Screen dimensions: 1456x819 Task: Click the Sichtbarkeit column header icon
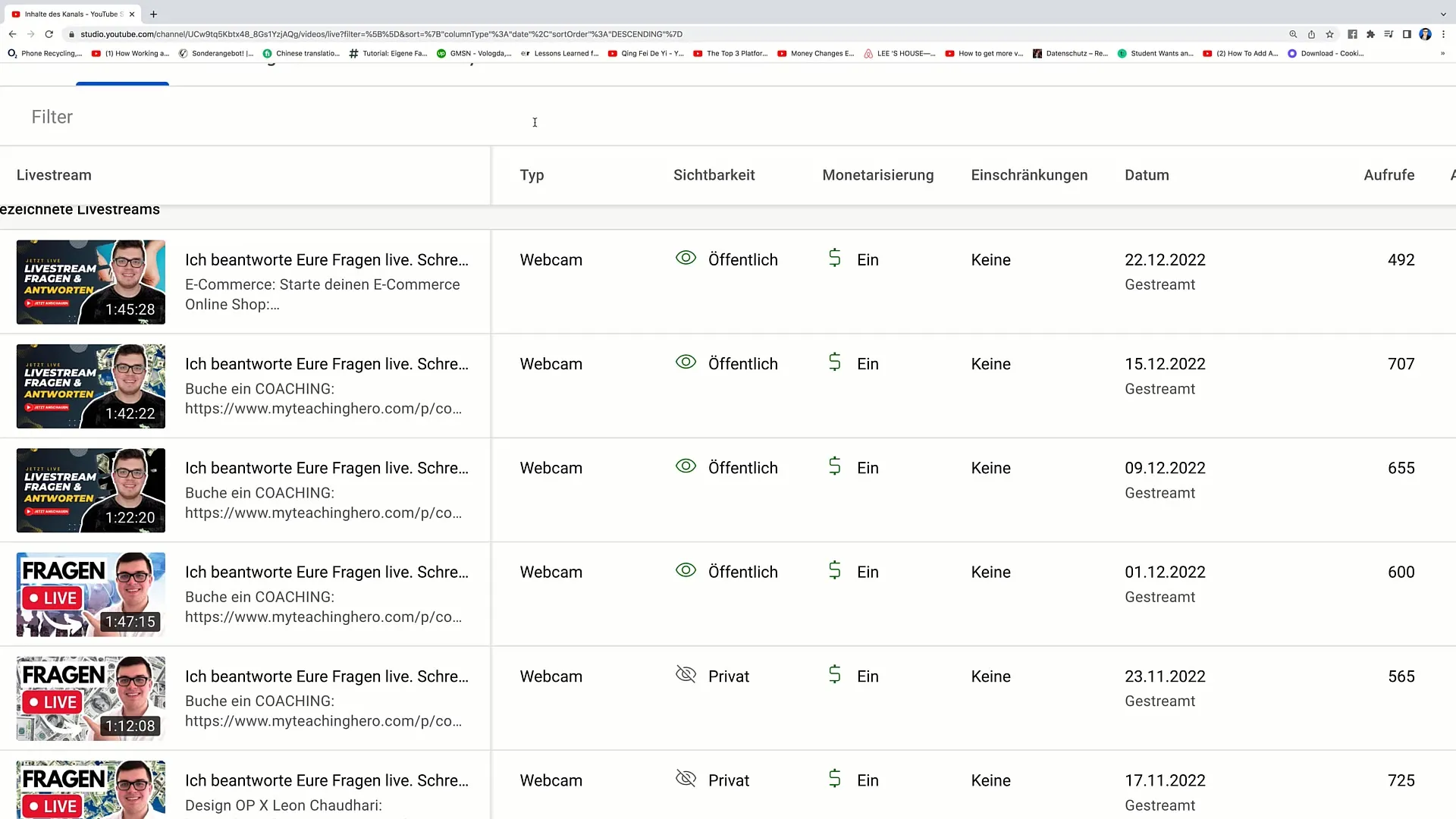[714, 175]
